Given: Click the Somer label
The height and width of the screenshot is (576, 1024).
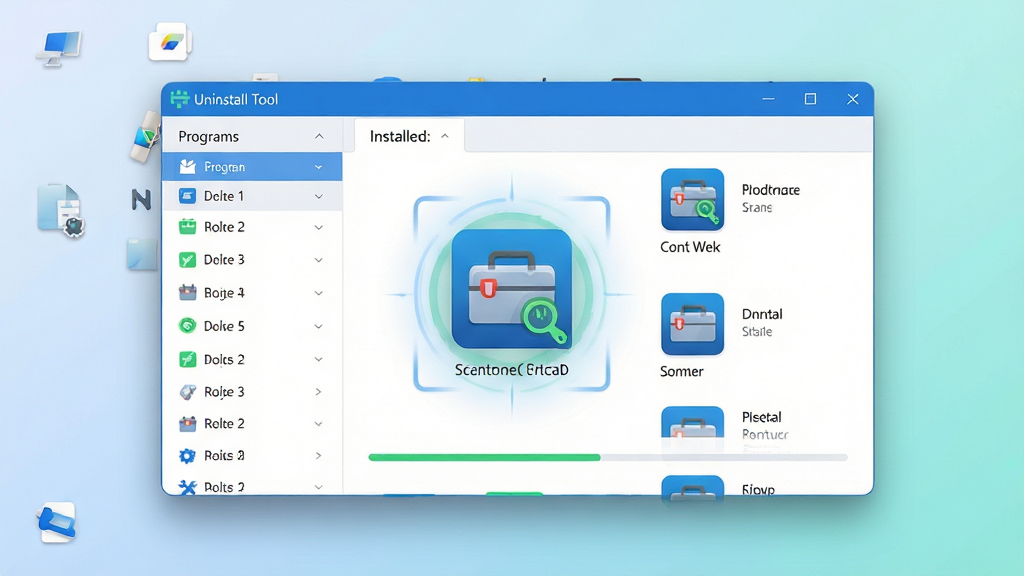Looking at the screenshot, I should pos(681,372).
